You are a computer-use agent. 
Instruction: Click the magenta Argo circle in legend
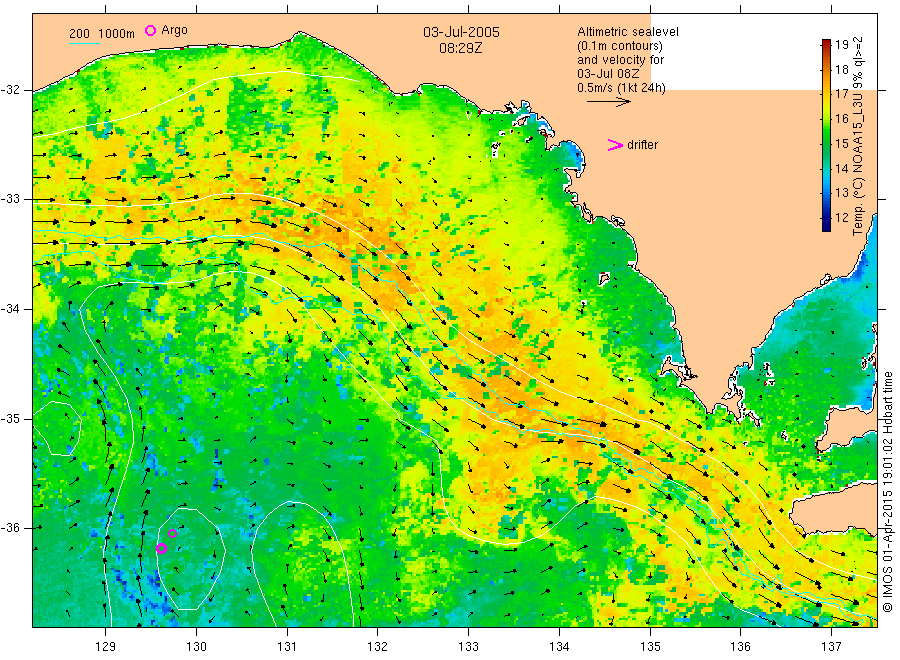pos(150,30)
